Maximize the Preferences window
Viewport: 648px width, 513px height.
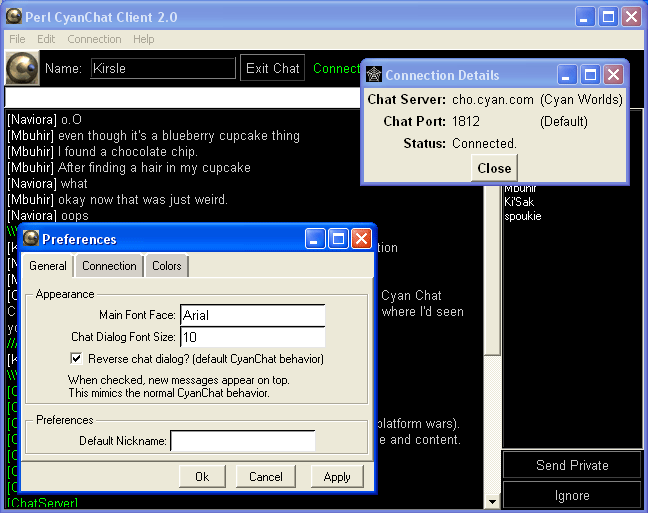coord(338,239)
